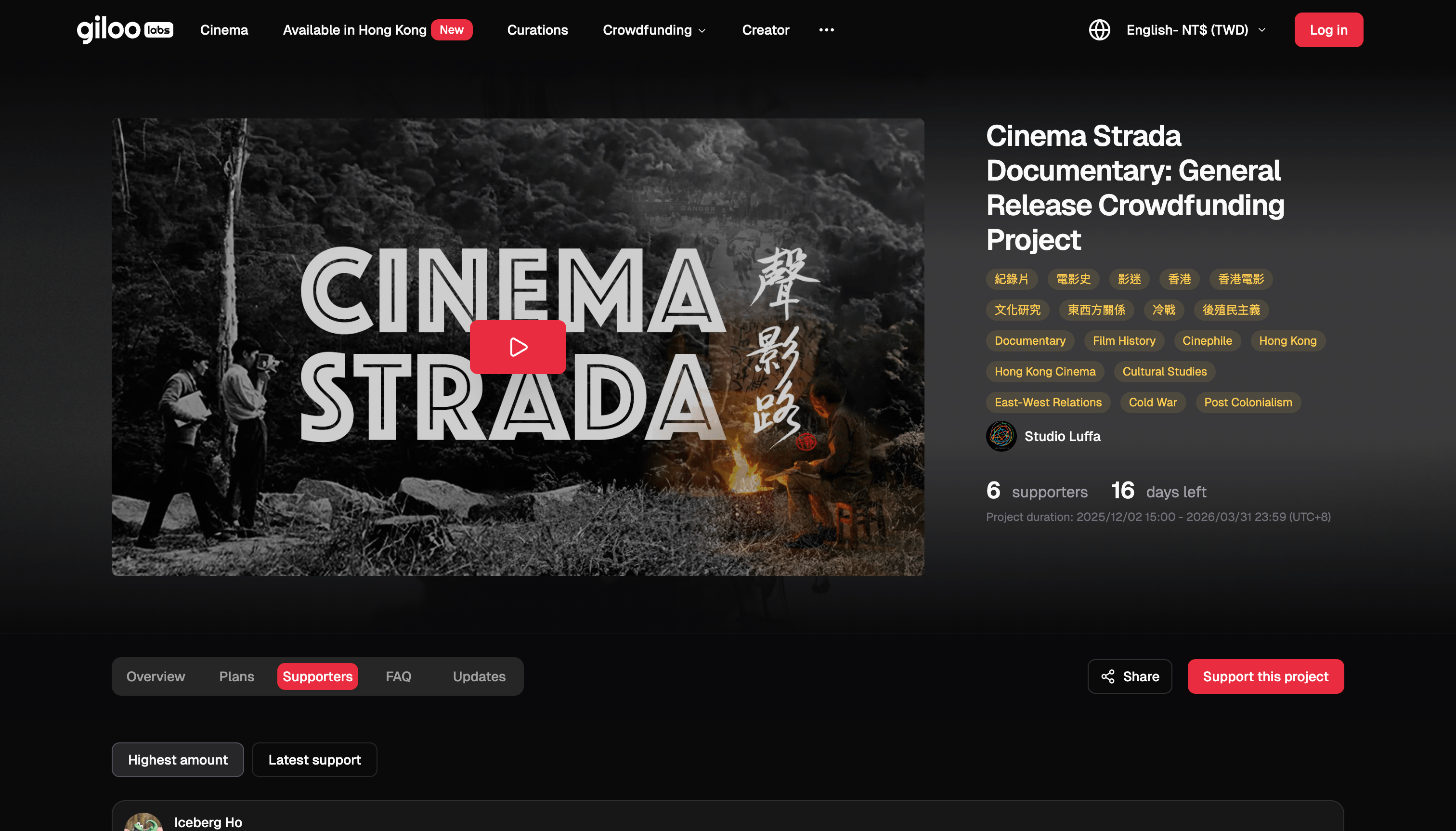Open the English- NT$ (TWD) selector

[1196, 30]
